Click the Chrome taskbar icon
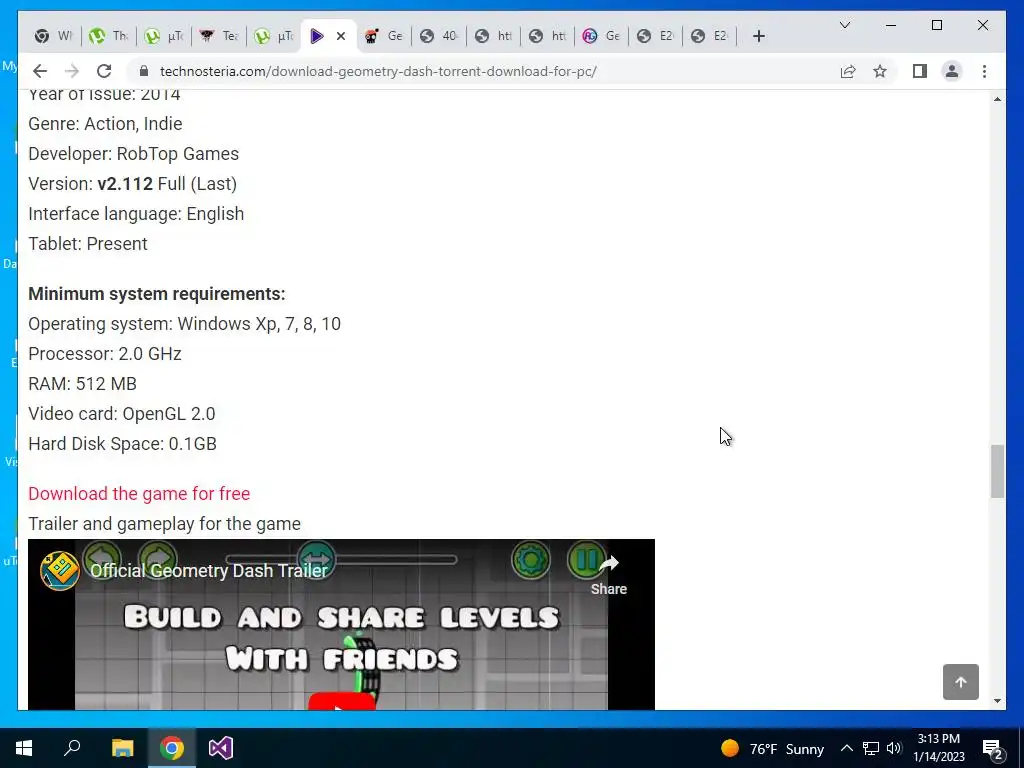Image resolution: width=1024 pixels, height=768 pixels. (172, 748)
